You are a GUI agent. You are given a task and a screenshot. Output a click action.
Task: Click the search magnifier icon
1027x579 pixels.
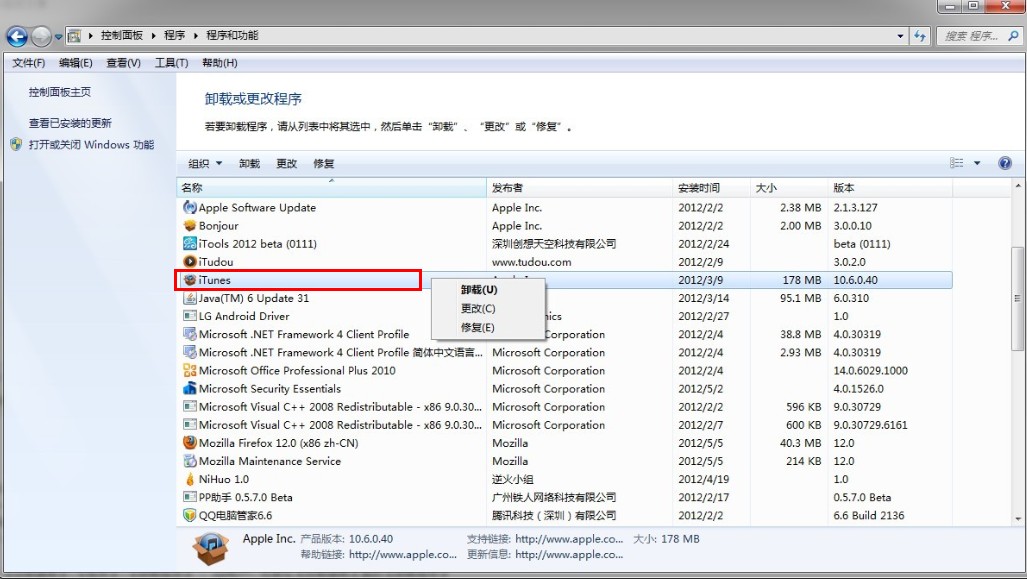[x=1013, y=36]
